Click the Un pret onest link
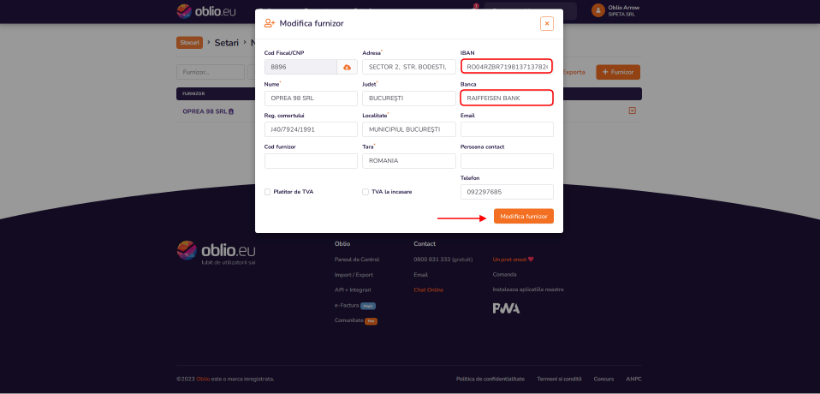 [x=513, y=259]
